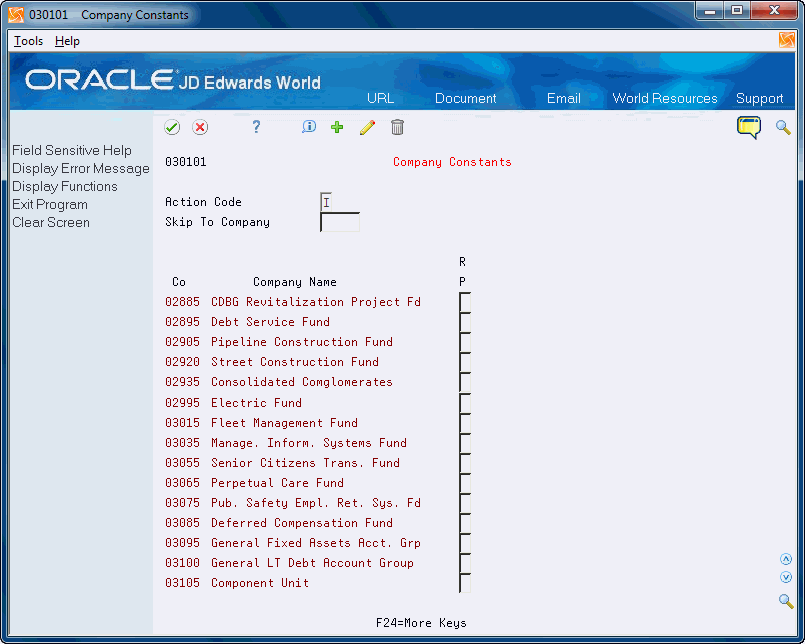
Task: Click RP field for Deferred Compensation Fund
Action: [465, 523]
